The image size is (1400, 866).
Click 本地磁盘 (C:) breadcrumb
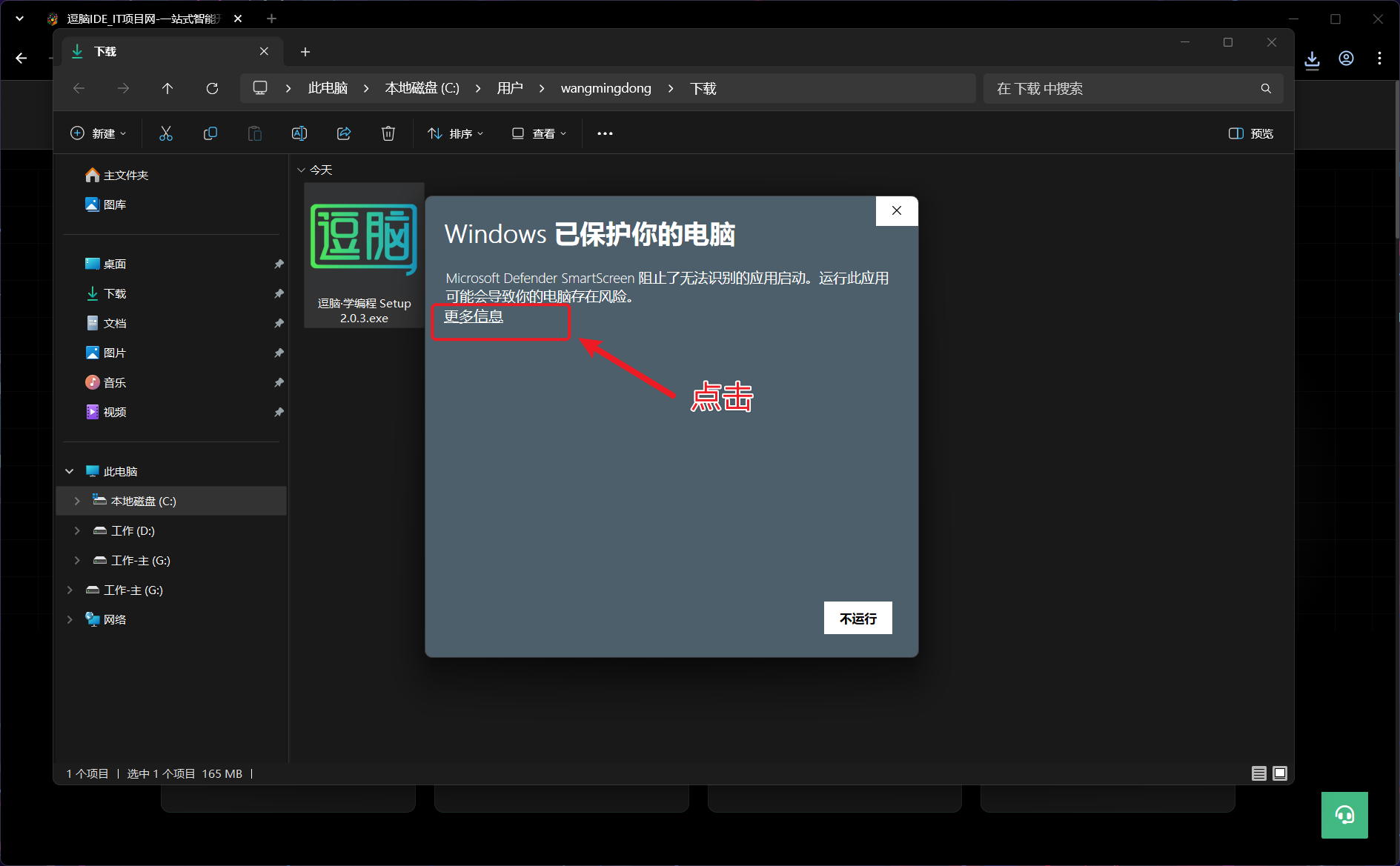(422, 88)
